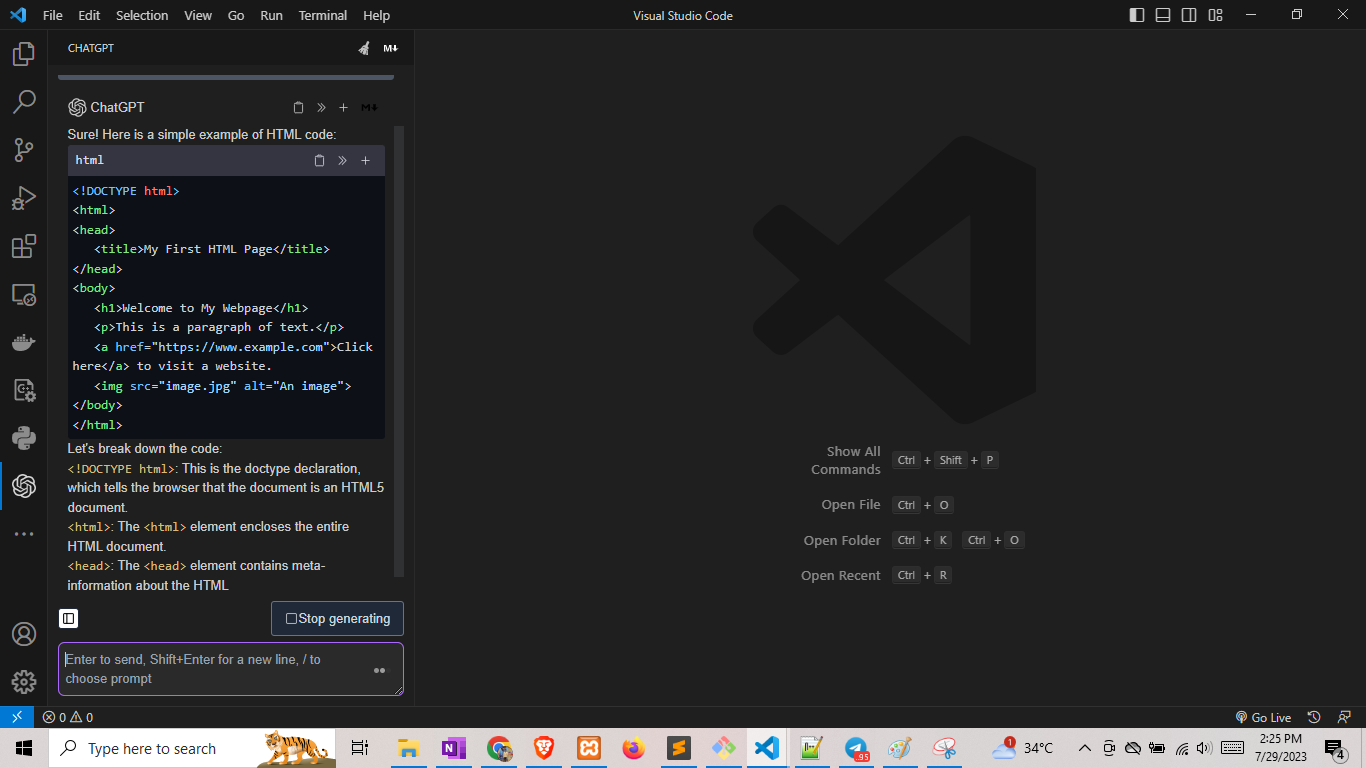Open the Selection menu
The width and height of the screenshot is (1366, 768).
[x=142, y=15]
